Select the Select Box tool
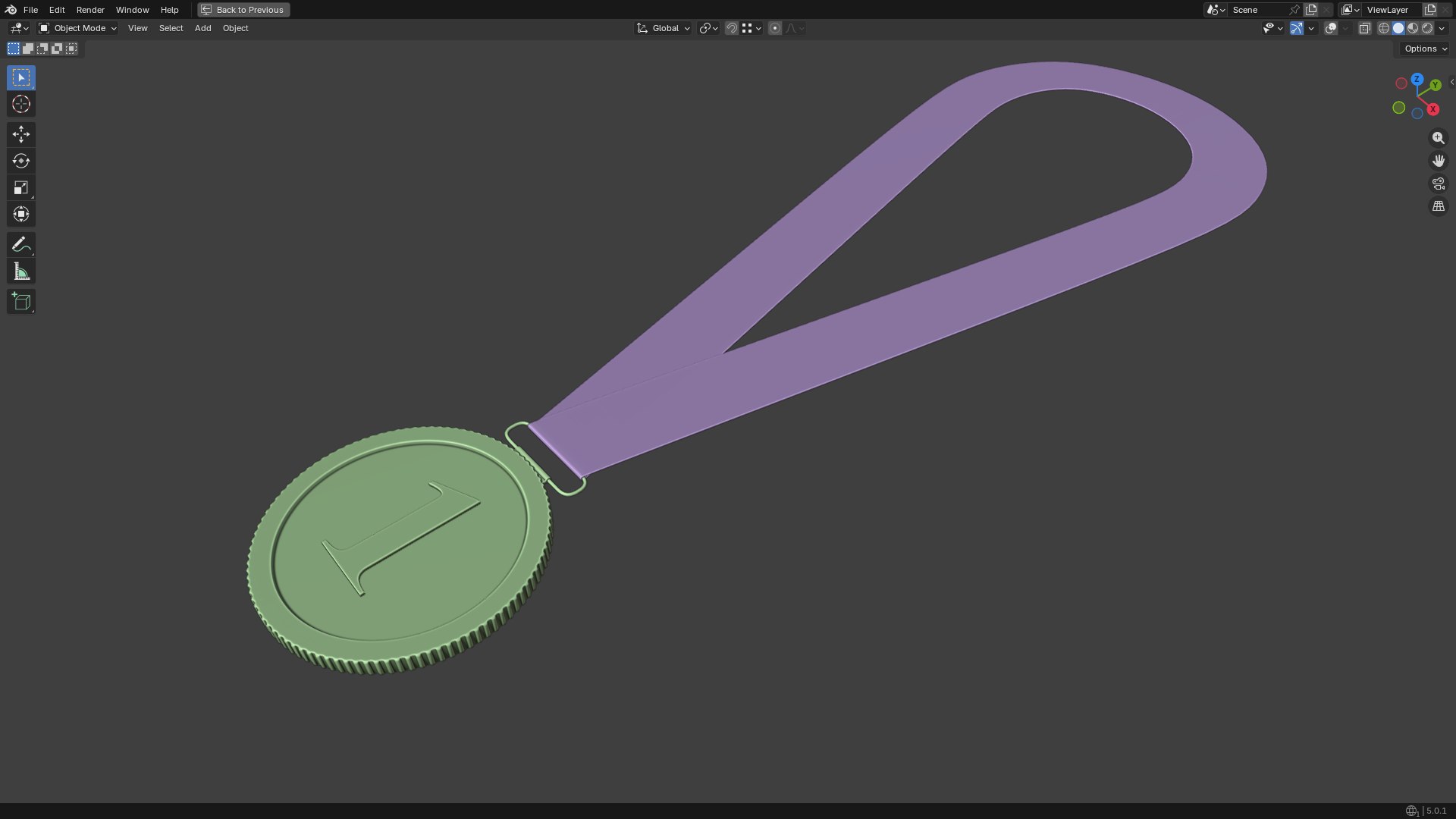The width and height of the screenshot is (1456, 819). (21, 77)
